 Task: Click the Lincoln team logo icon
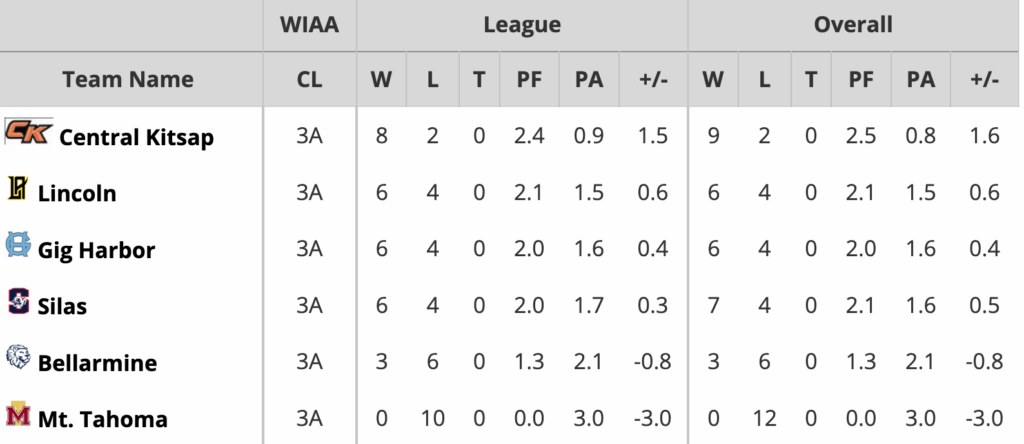(x=17, y=189)
